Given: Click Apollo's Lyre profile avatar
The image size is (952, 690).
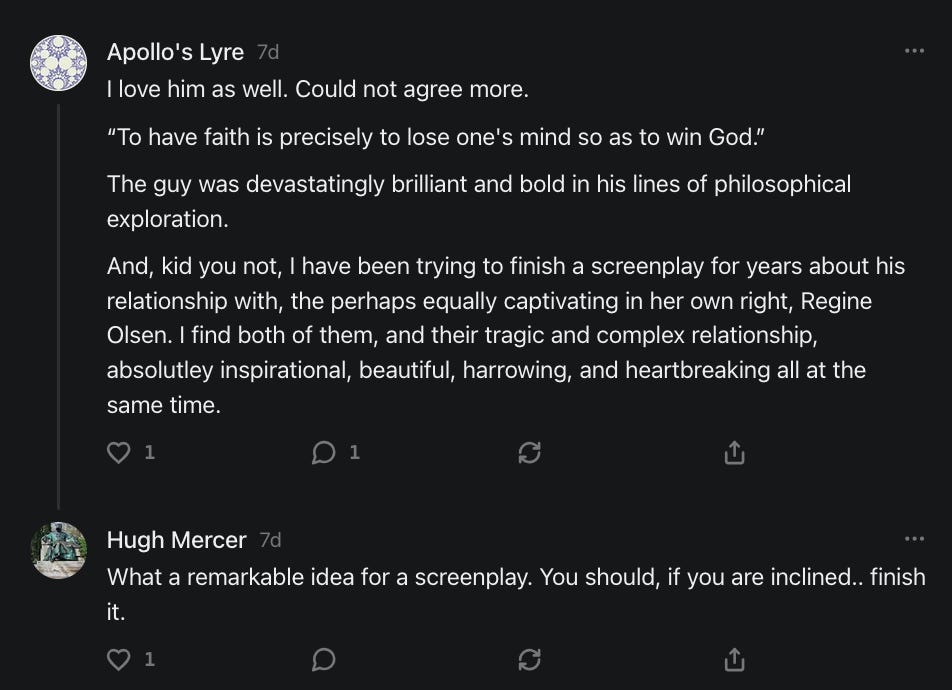Looking at the screenshot, I should 58,62.
